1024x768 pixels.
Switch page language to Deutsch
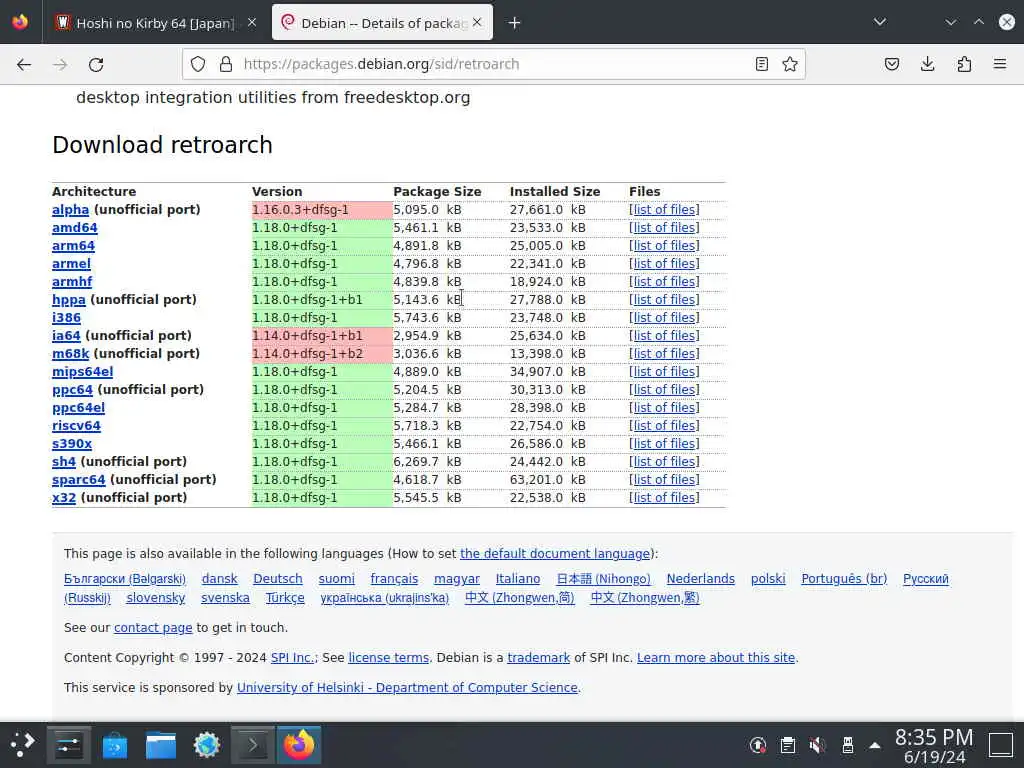(278, 579)
